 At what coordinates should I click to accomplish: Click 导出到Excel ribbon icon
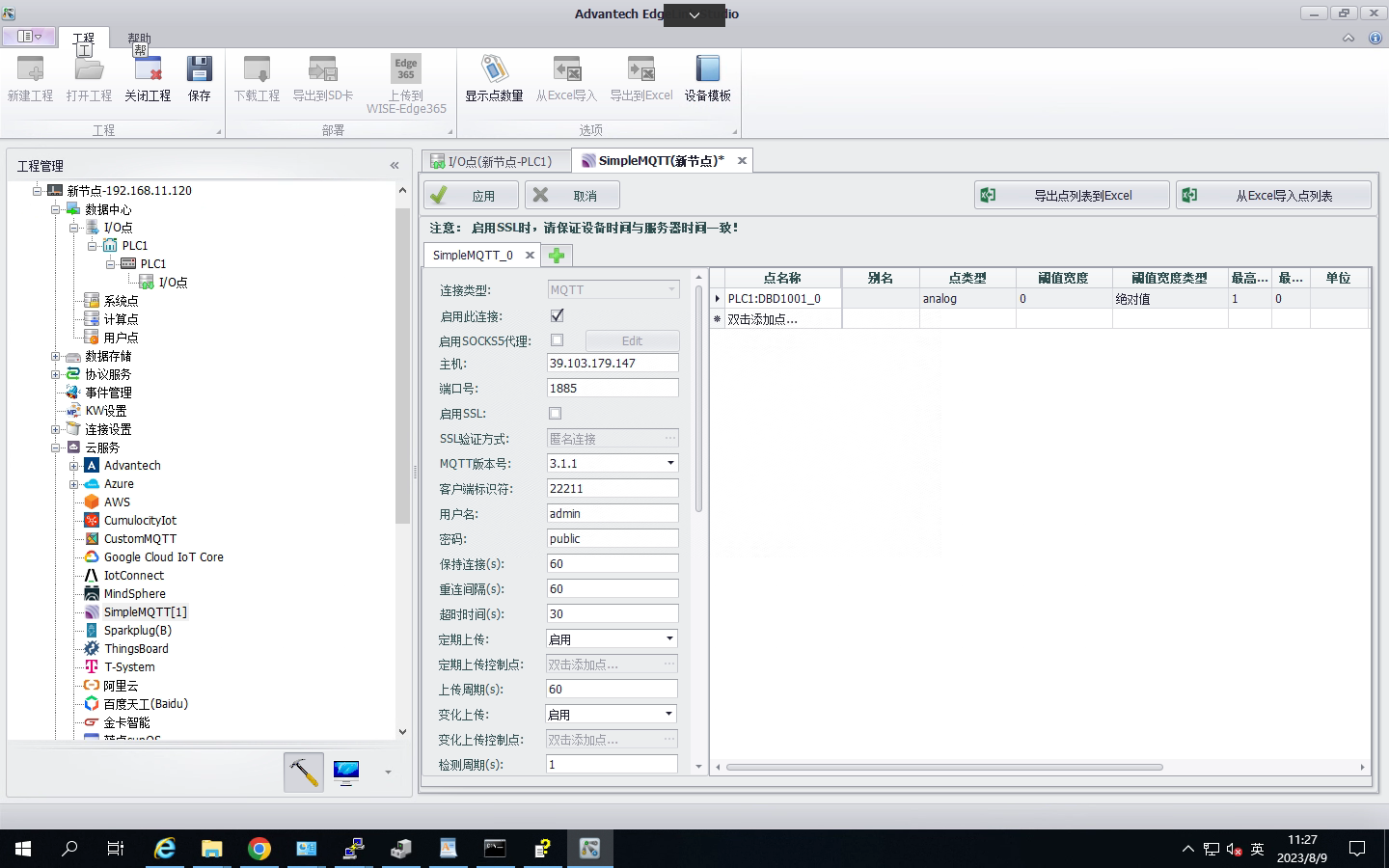pos(641,79)
